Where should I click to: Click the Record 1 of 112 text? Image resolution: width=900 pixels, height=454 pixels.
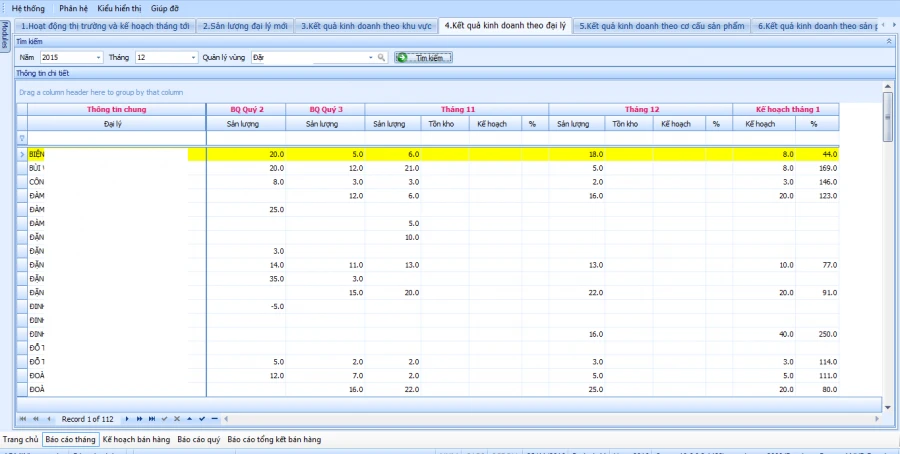[x=87, y=419]
